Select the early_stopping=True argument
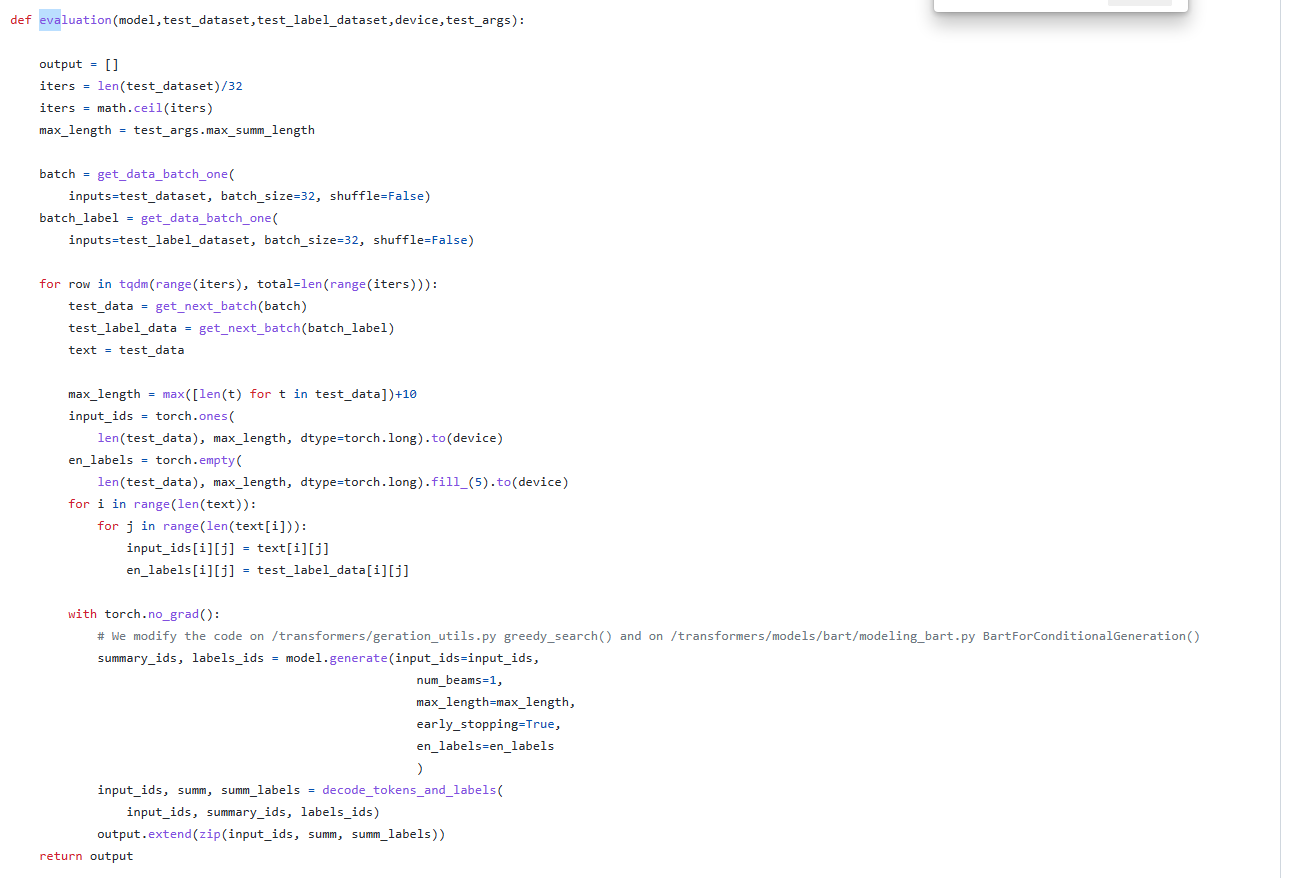The image size is (1290, 878). [487, 723]
